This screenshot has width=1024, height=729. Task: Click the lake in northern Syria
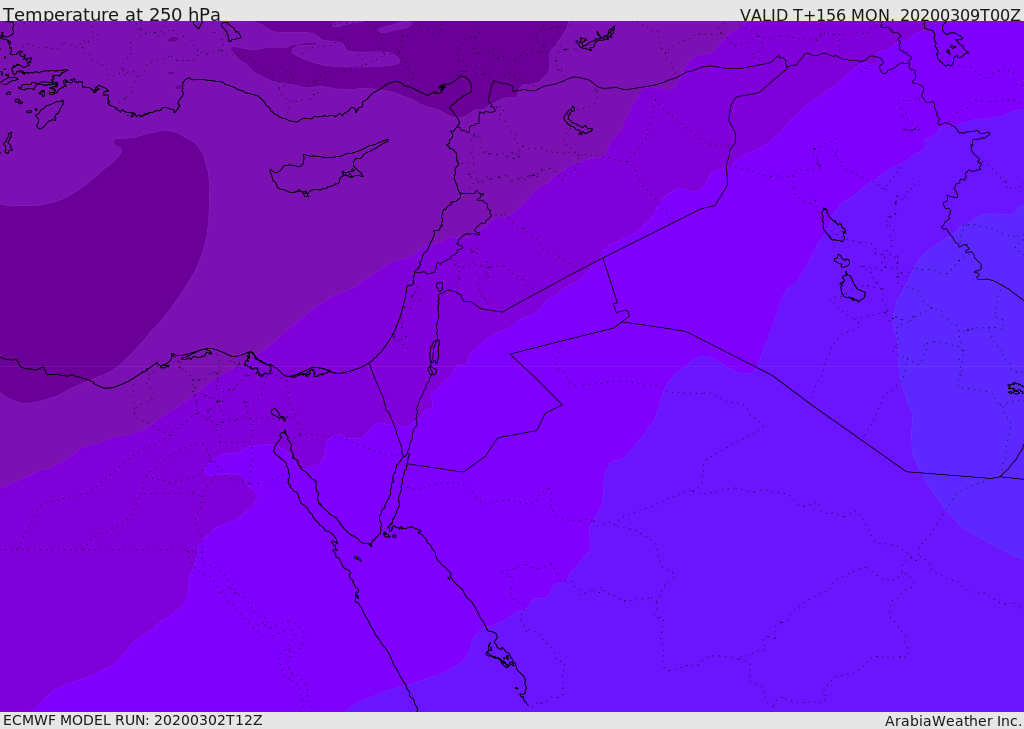coord(577,121)
